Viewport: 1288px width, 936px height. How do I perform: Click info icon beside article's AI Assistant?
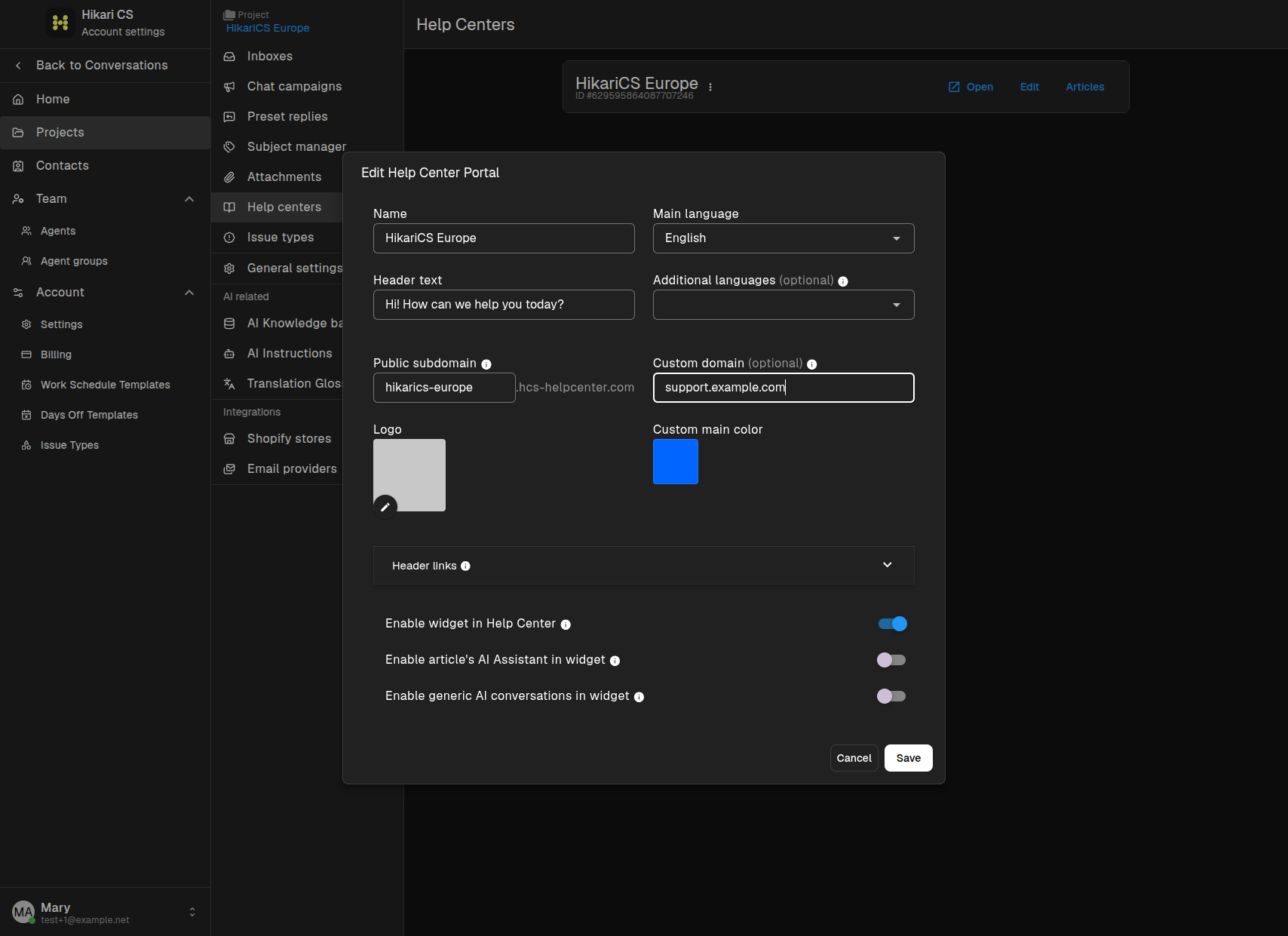[x=615, y=661]
